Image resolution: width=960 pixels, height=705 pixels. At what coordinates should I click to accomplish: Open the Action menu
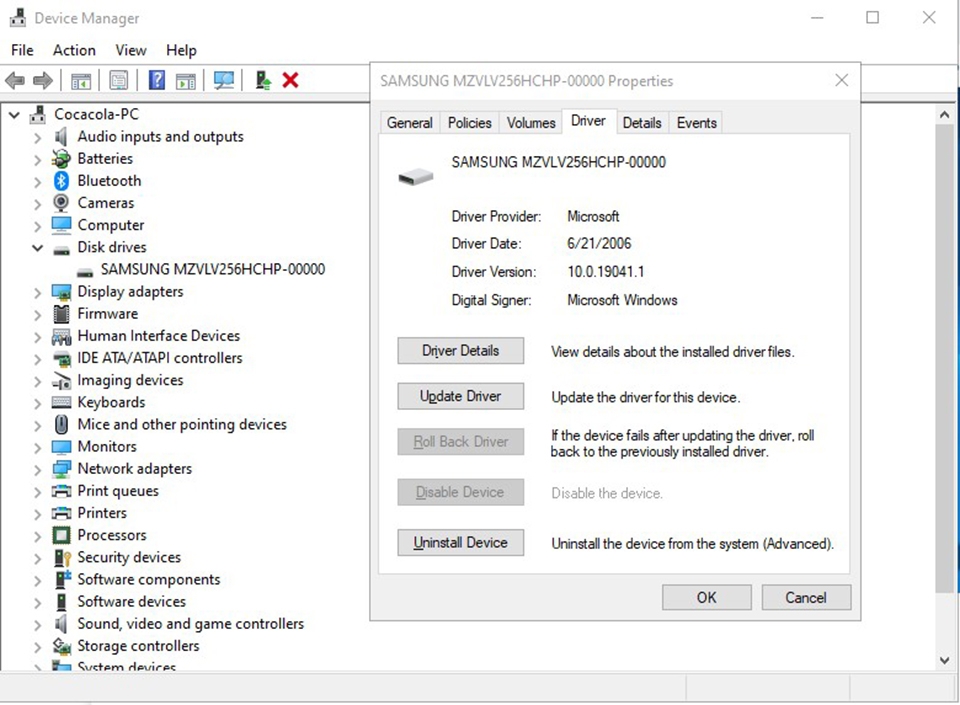point(74,50)
